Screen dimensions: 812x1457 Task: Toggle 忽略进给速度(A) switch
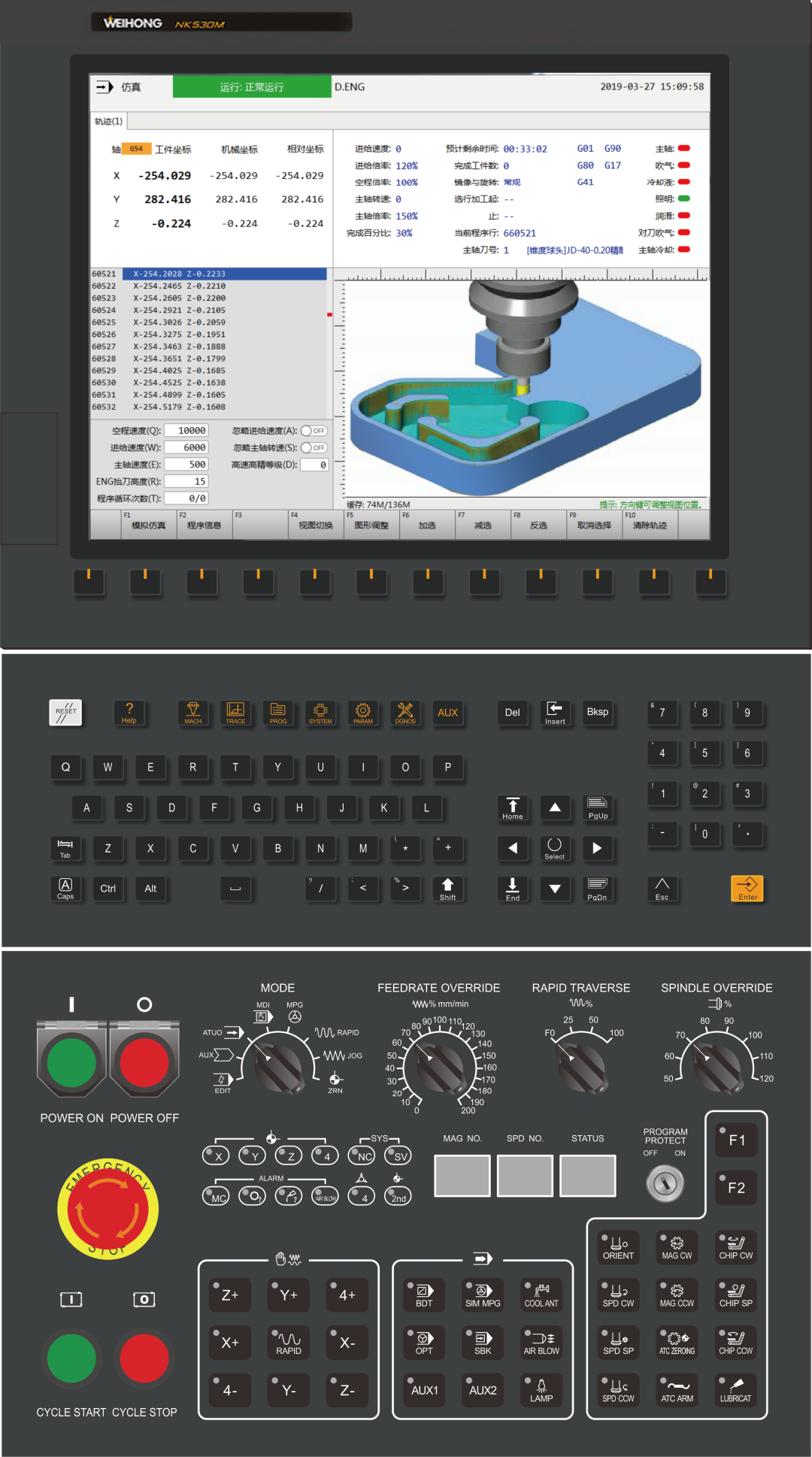click(x=314, y=431)
